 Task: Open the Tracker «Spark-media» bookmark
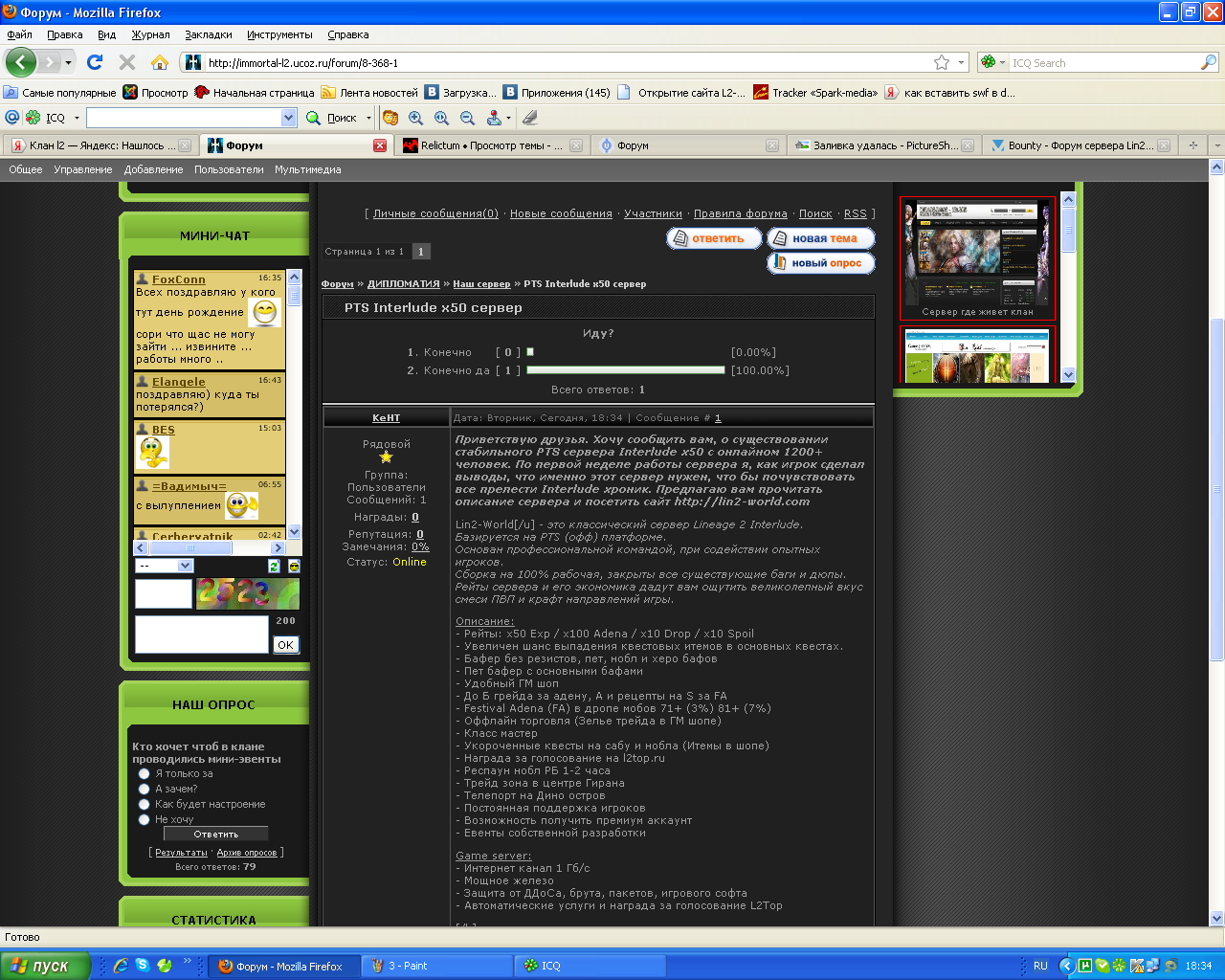[815, 93]
